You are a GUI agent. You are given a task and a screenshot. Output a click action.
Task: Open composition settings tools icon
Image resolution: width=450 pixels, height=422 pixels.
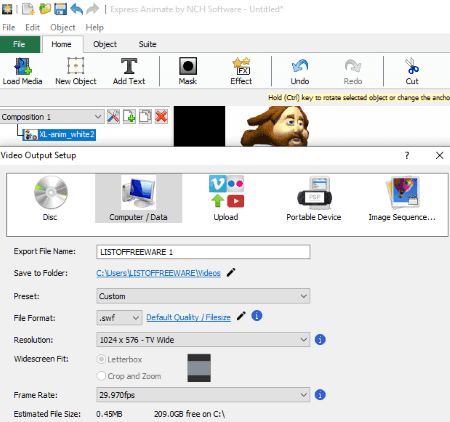(x=113, y=117)
